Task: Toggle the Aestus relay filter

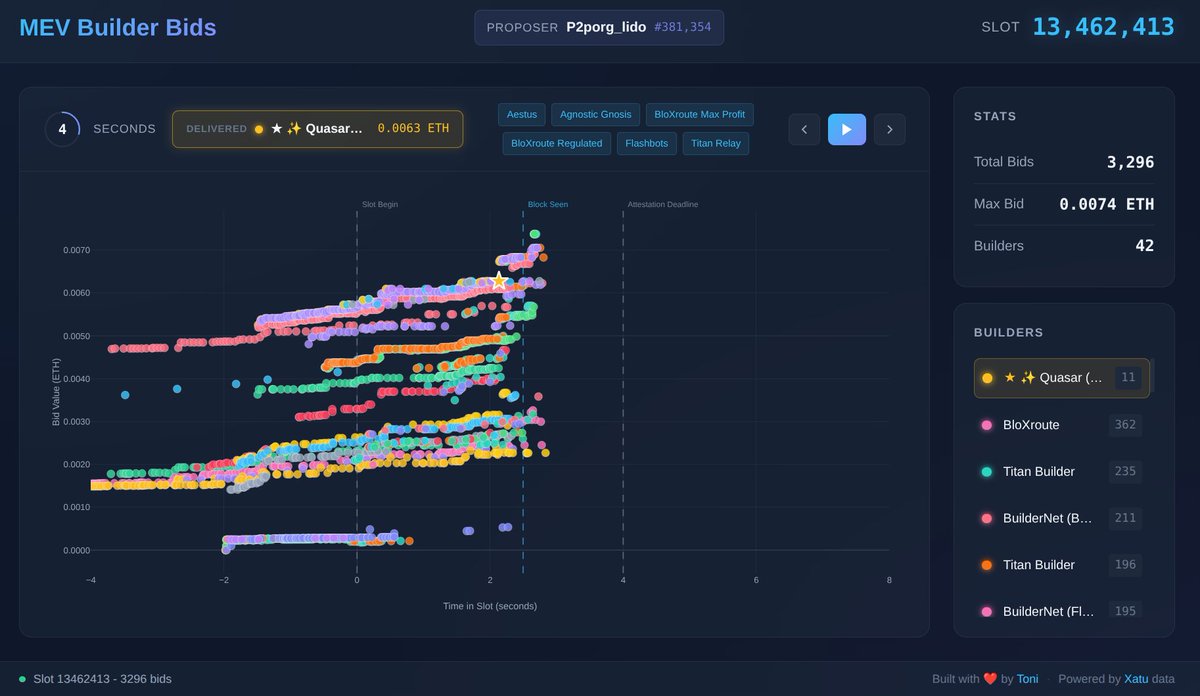Action: point(521,114)
